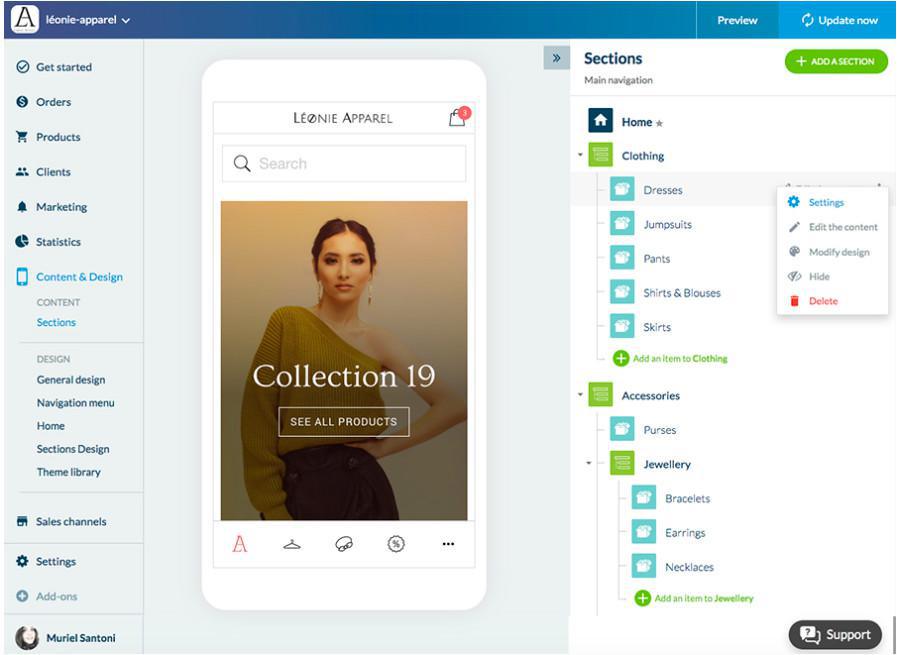Collapse the Sections panel with double-arrow

coord(556,58)
